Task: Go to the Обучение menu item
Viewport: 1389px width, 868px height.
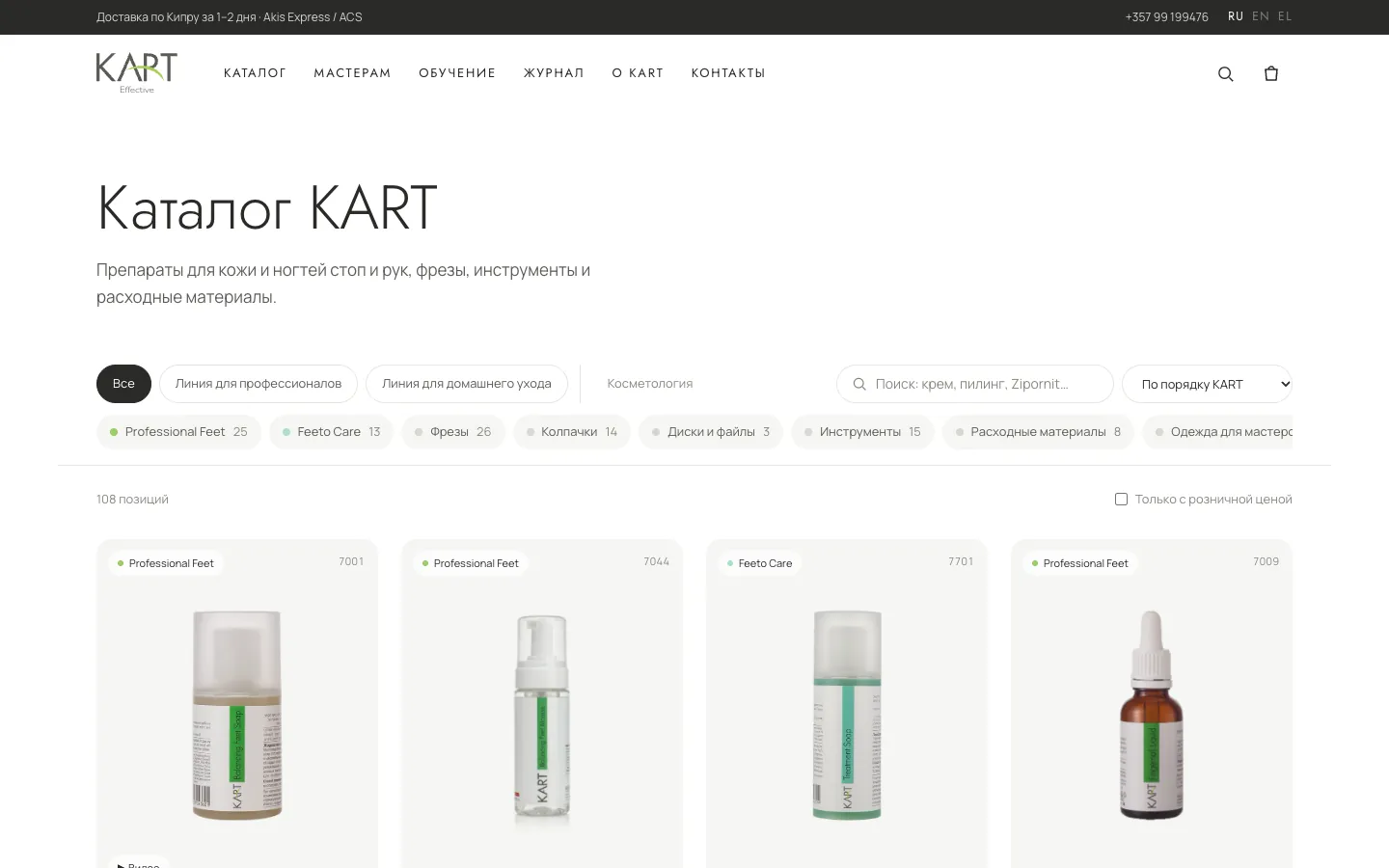Action: click(x=457, y=73)
